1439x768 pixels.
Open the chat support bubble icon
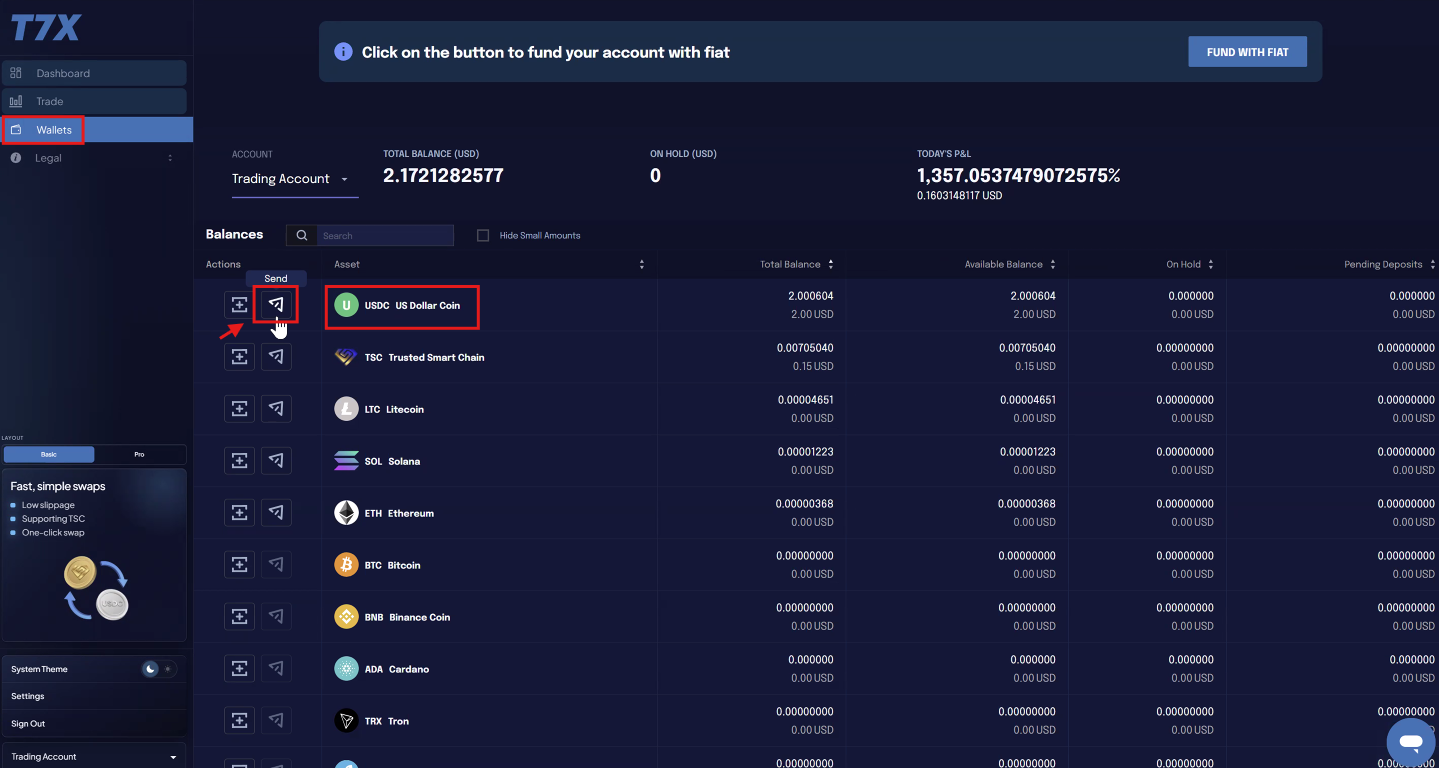point(1411,742)
